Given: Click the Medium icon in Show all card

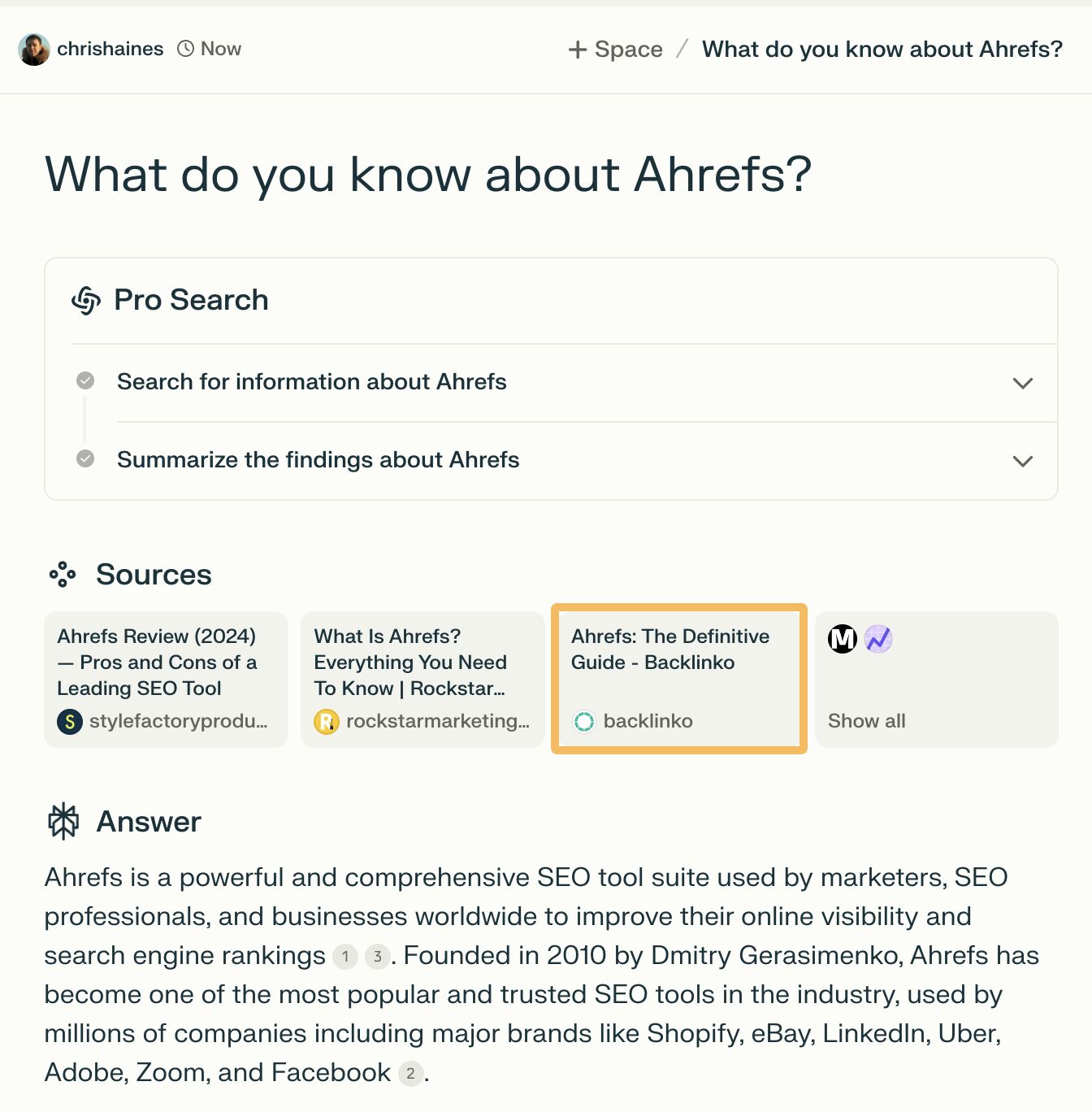Looking at the screenshot, I should (x=843, y=639).
